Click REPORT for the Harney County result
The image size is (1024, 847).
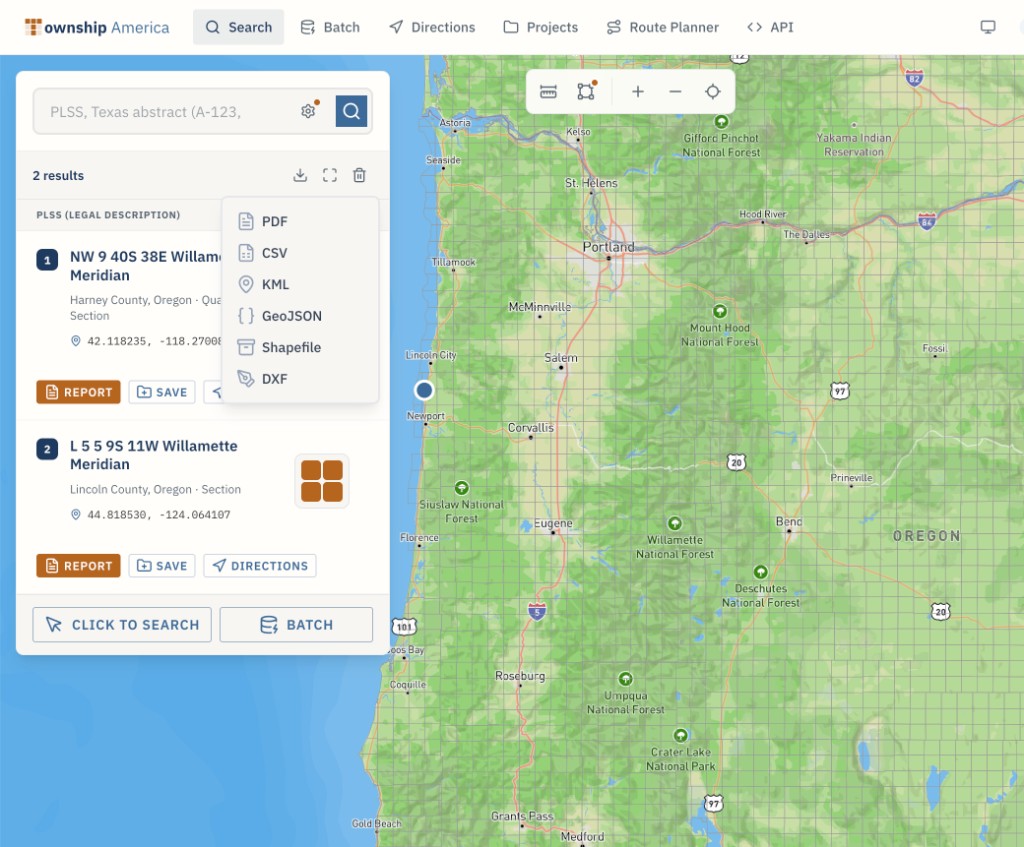(78, 392)
